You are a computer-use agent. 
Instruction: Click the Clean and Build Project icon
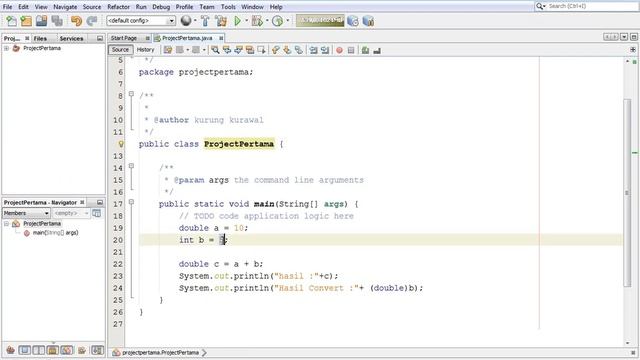pyautogui.click(x=221, y=21)
